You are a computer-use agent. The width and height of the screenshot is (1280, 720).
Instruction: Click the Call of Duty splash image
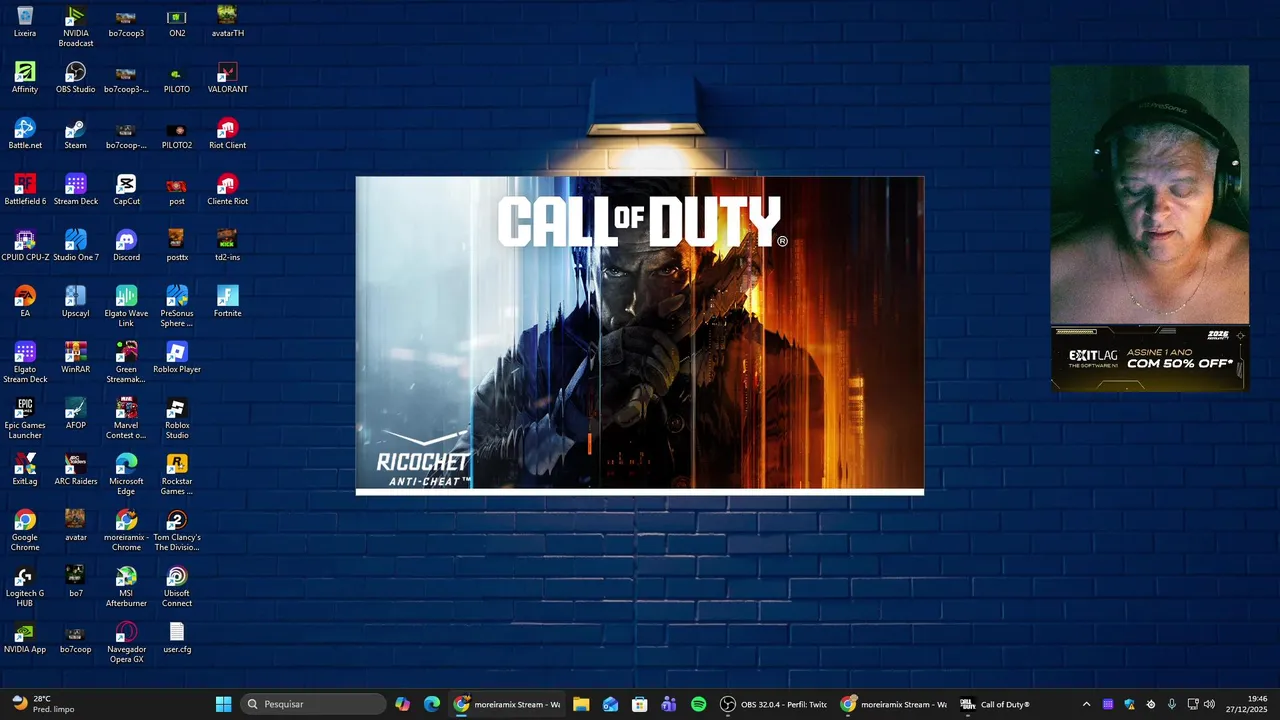pyautogui.click(x=640, y=335)
